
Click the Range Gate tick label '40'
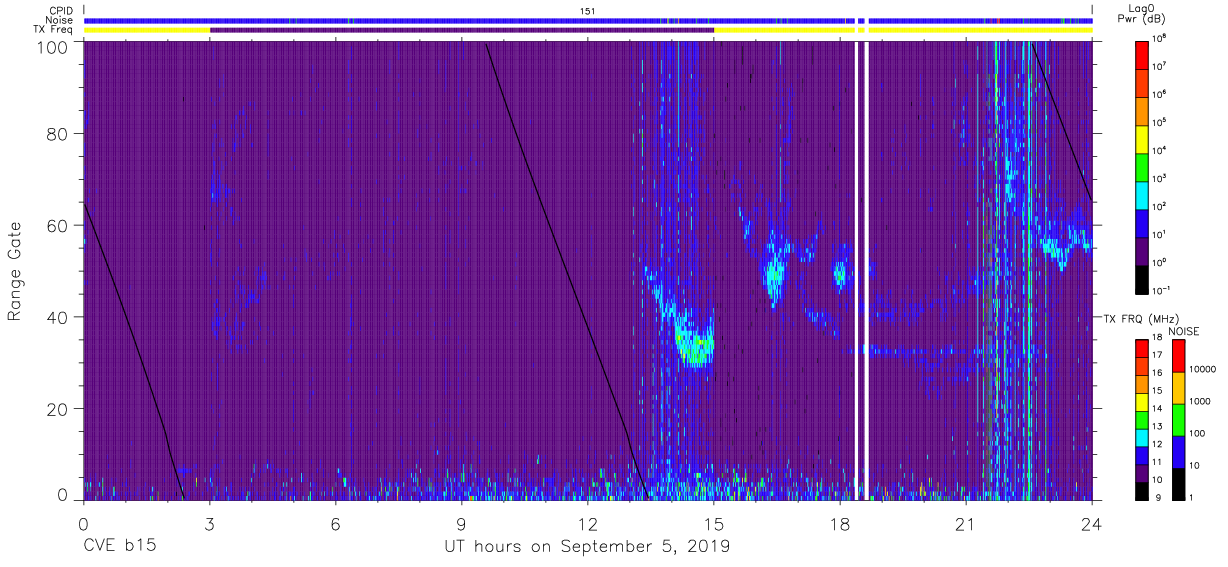(x=58, y=317)
